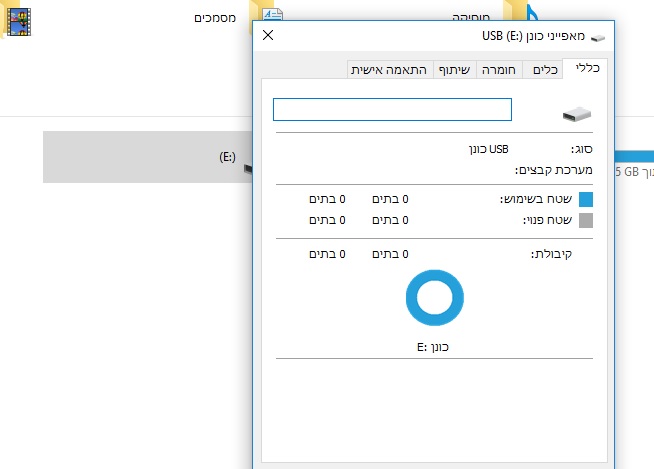The height and width of the screenshot is (469, 654).
Task: Select the כללי tab
Action: 587,68
